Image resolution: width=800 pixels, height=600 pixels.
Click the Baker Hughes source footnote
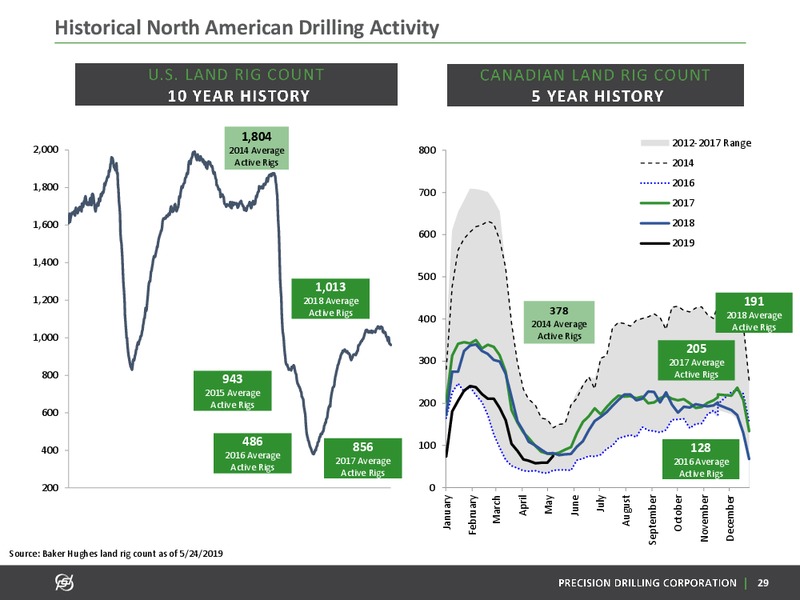point(116,553)
